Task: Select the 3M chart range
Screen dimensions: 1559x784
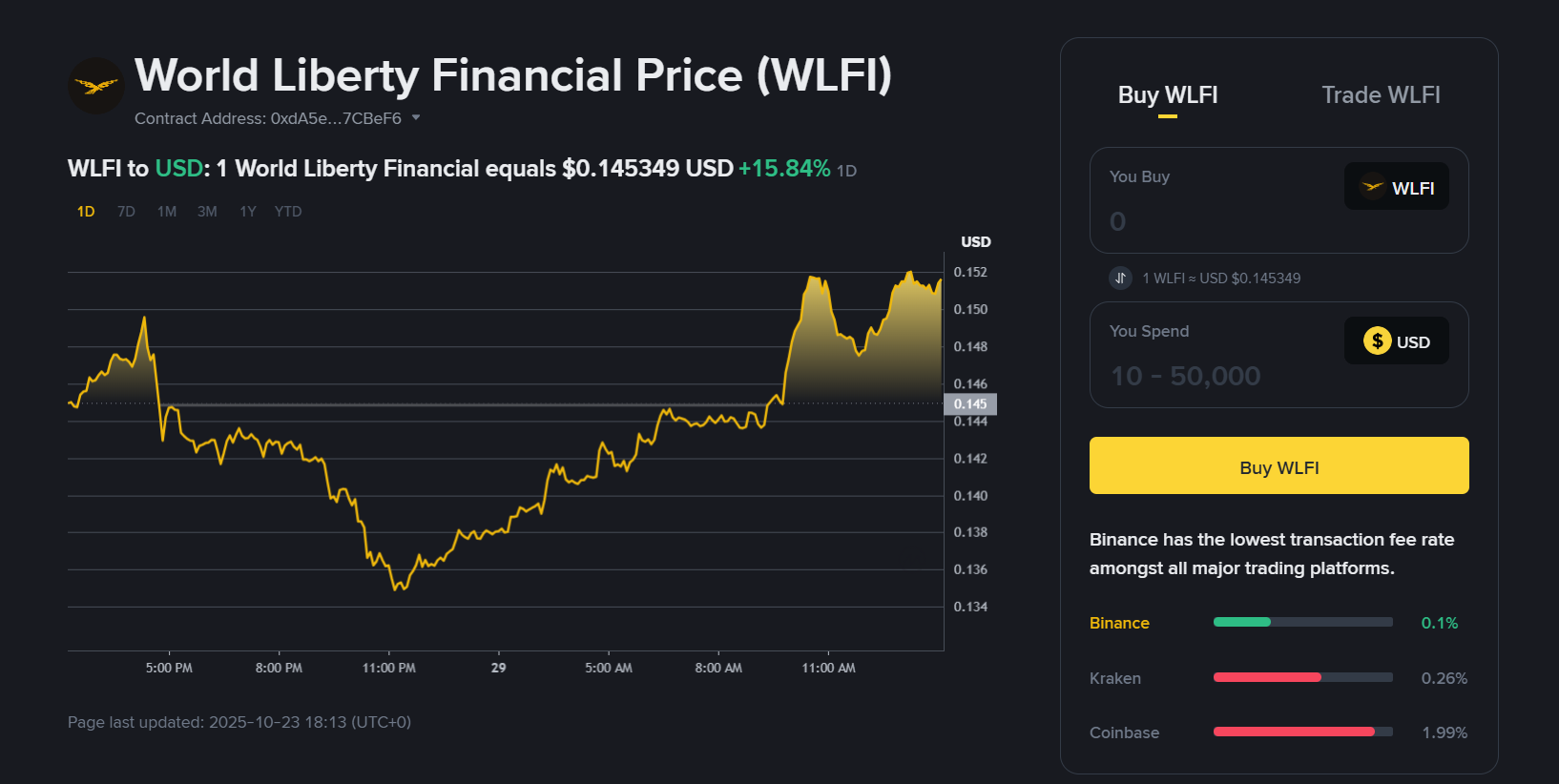Action: point(207,212)
